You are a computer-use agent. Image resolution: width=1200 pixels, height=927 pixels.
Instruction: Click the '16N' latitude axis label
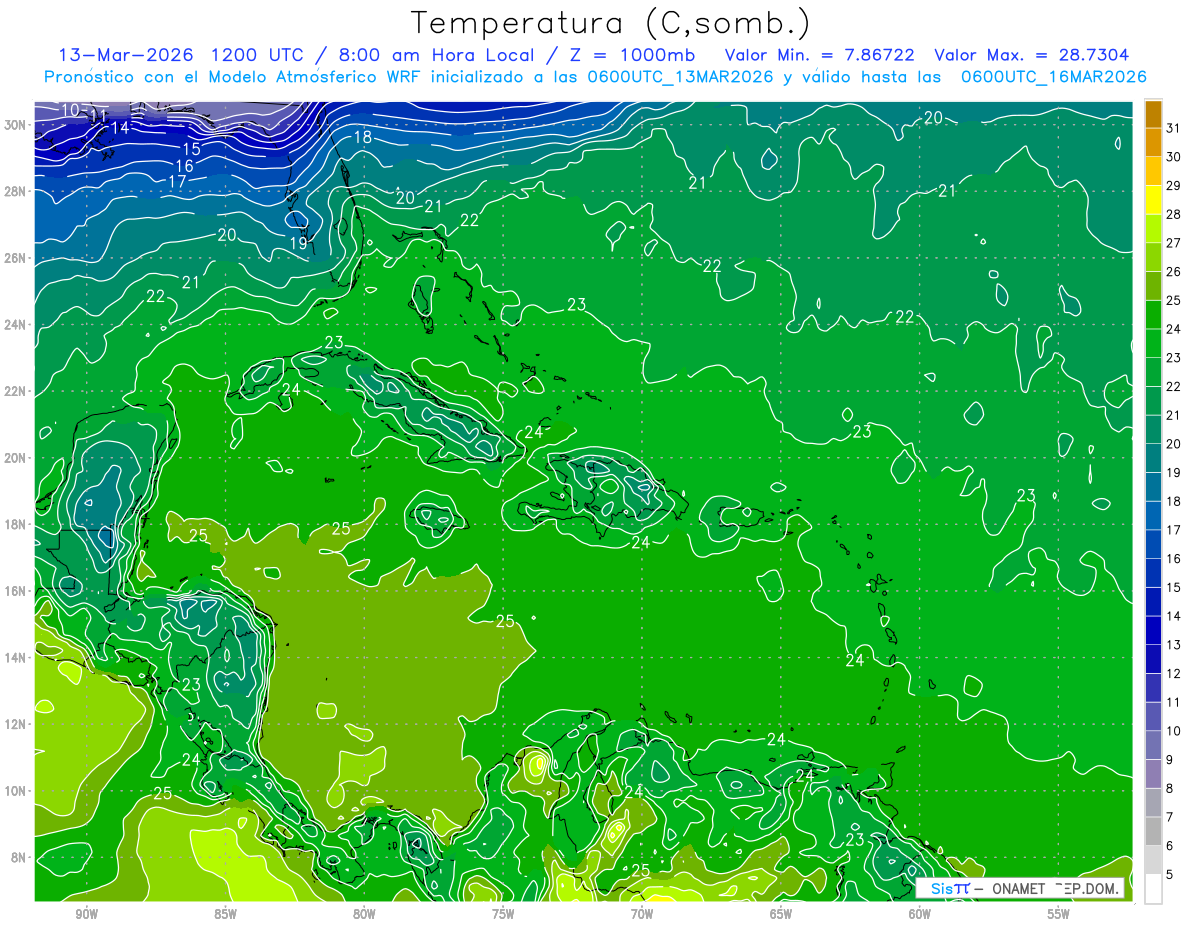click(16, 591)
